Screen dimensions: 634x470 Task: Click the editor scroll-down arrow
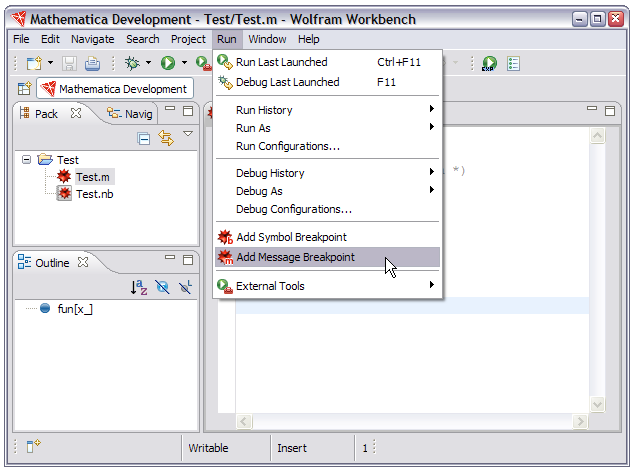point(597,404)
